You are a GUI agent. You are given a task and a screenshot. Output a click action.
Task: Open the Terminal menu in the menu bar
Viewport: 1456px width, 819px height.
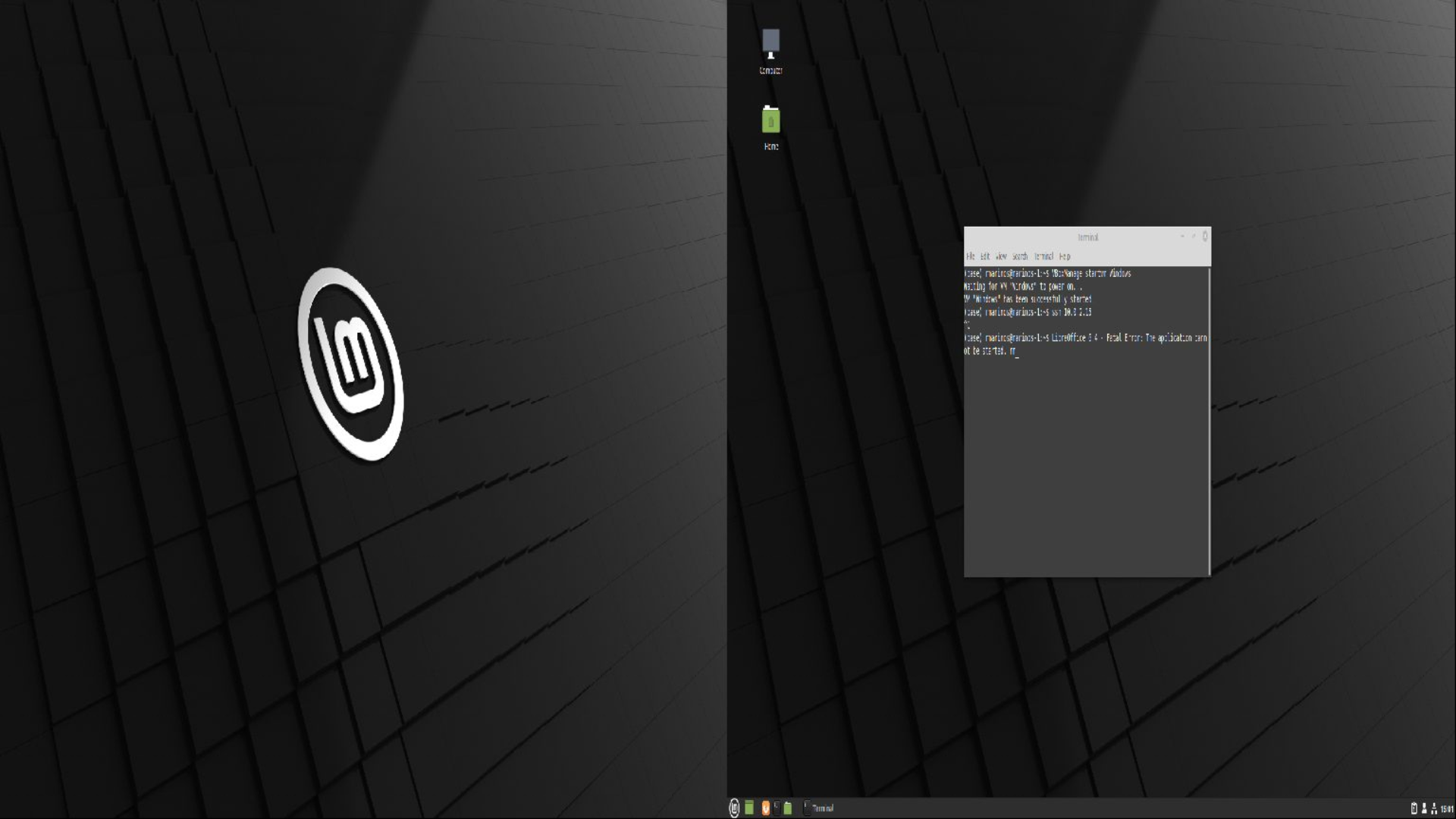point(1043,256)
